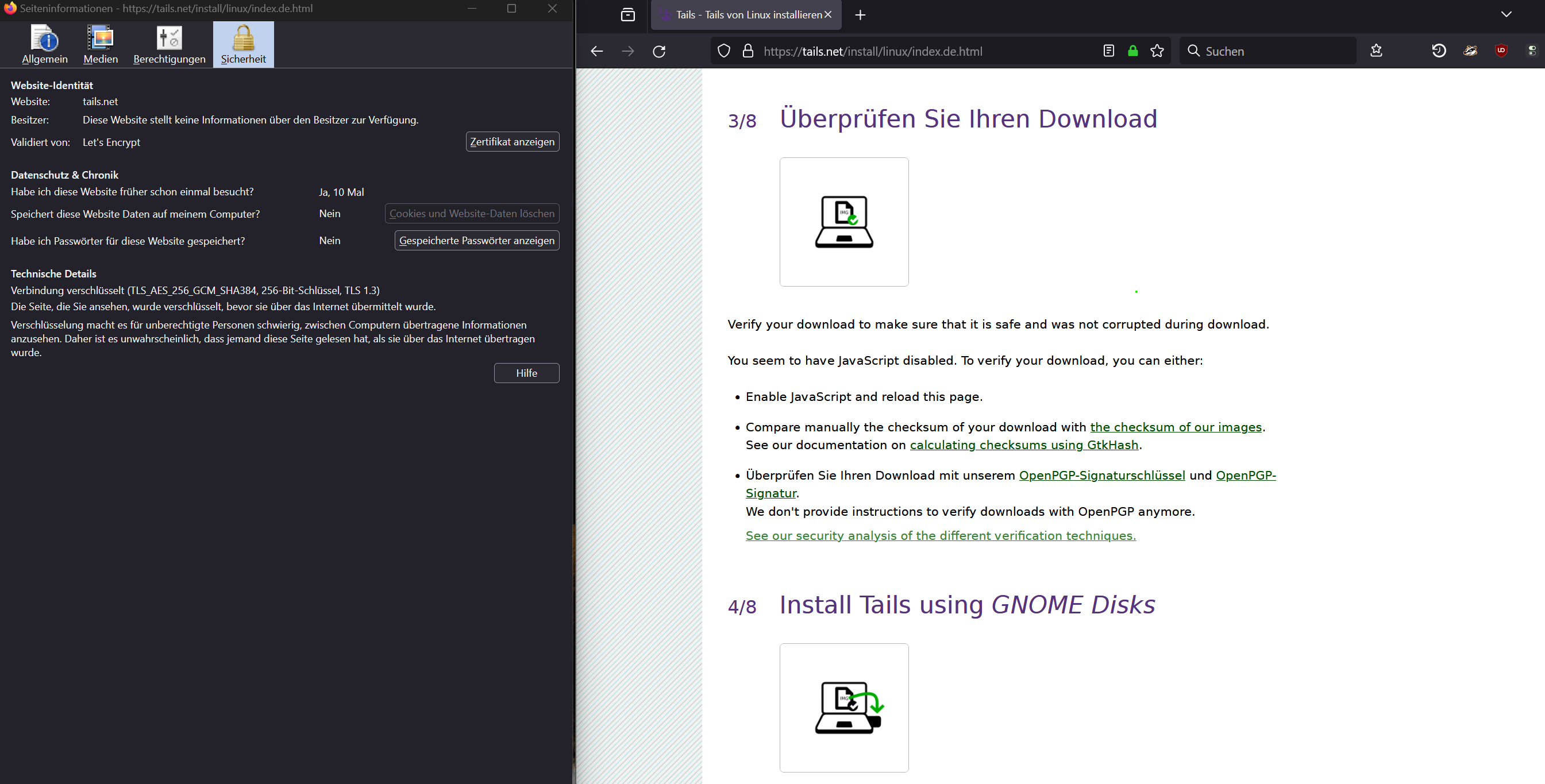Click the magnifying glass search icon
Screen dimensions: 1545x784
point(1193,51)
